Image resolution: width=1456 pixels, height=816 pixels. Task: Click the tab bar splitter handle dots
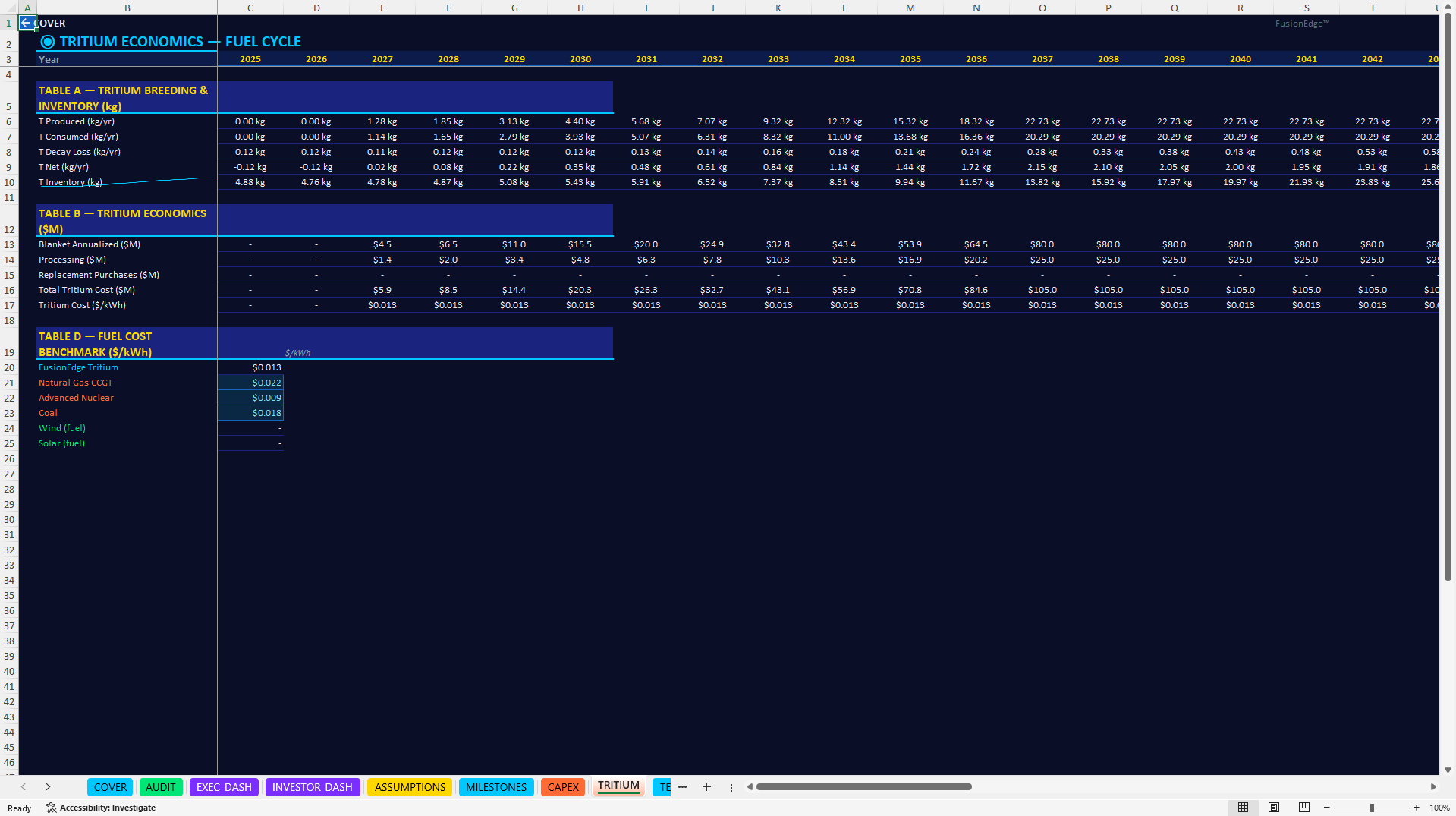pyautogui.click(x=731, y=787)
